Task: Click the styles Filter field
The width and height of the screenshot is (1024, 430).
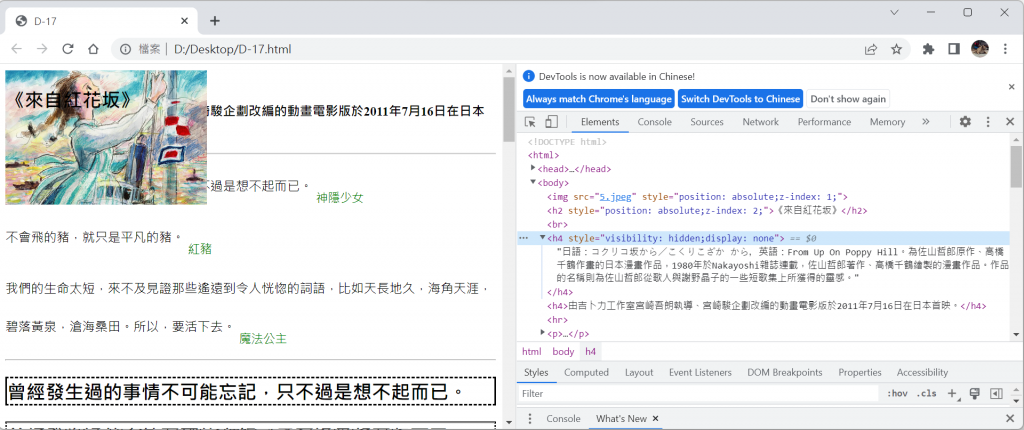Action: click(699, 393)
